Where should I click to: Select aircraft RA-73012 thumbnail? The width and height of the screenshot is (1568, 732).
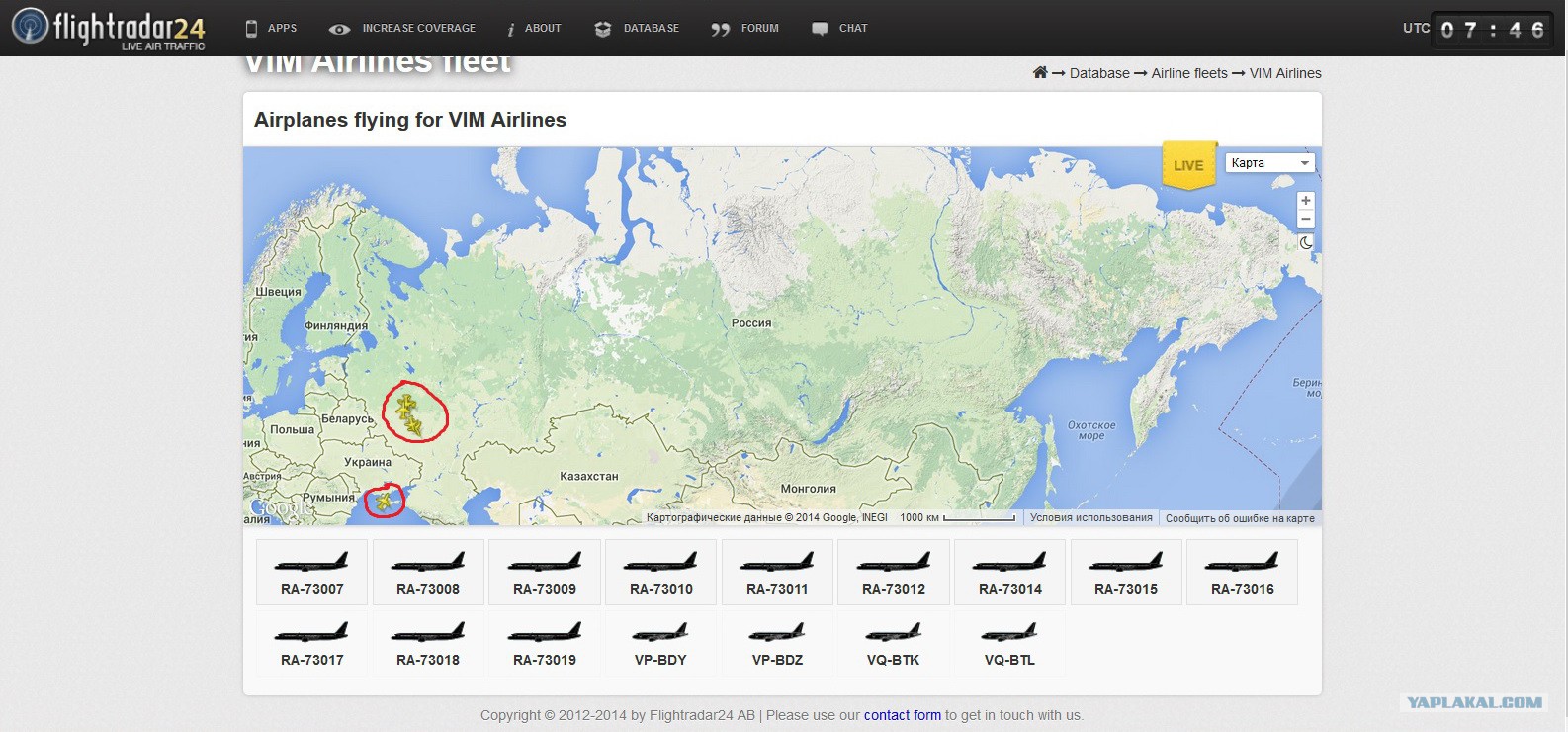point(894,572)
